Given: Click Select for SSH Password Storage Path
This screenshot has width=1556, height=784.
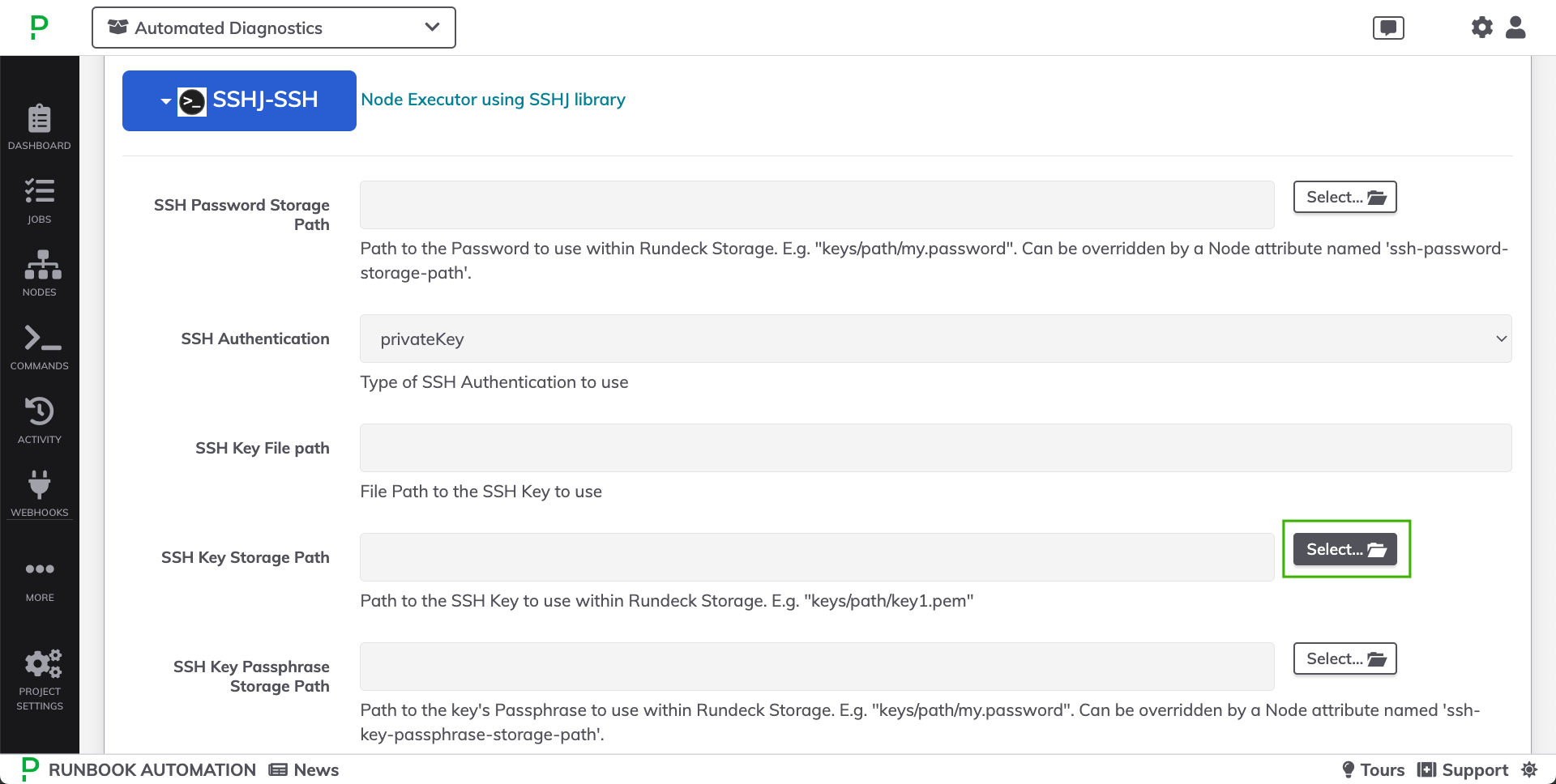Looking at the screenshot, I should (1344, 197).
